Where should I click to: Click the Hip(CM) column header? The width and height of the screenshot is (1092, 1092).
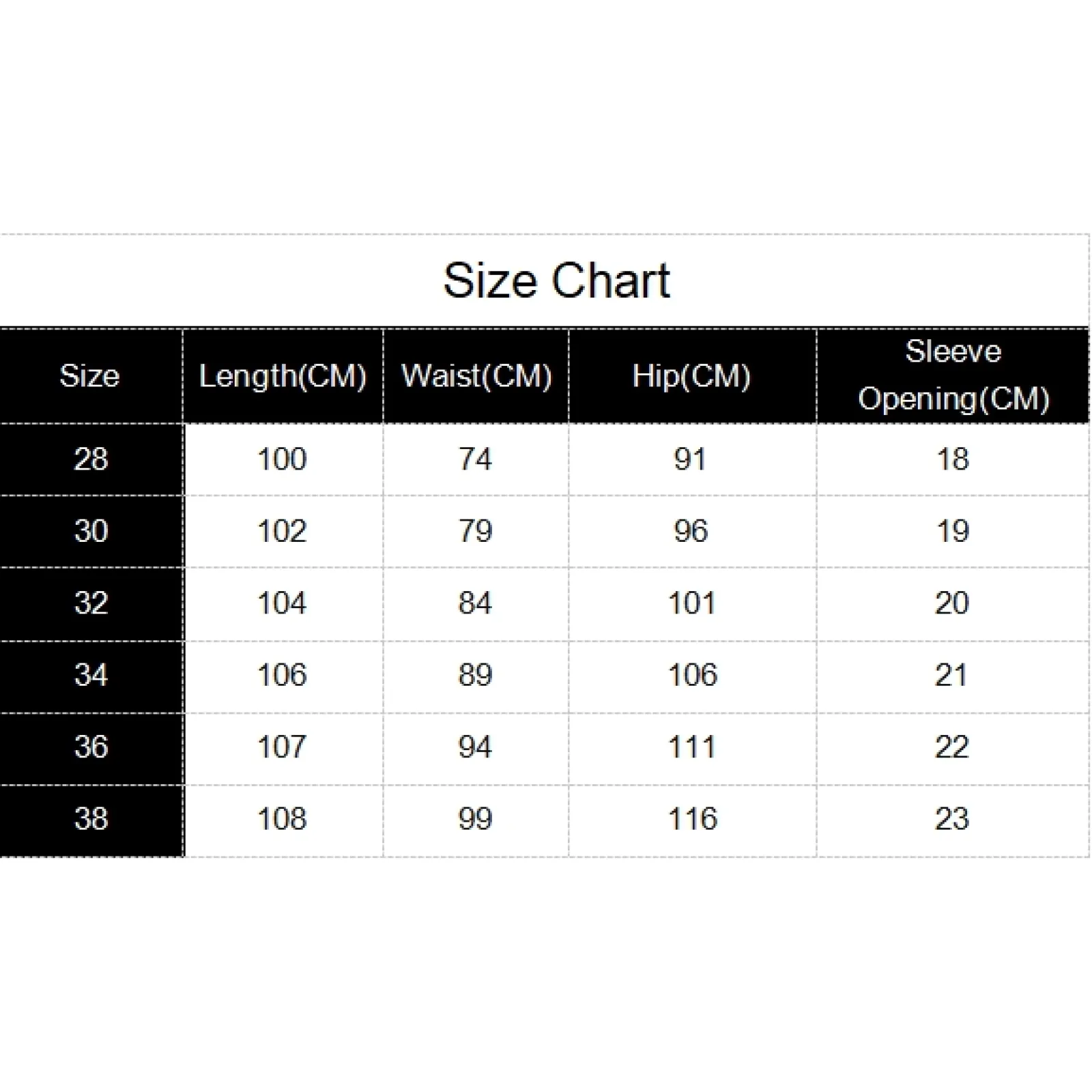tap(691, 376)
